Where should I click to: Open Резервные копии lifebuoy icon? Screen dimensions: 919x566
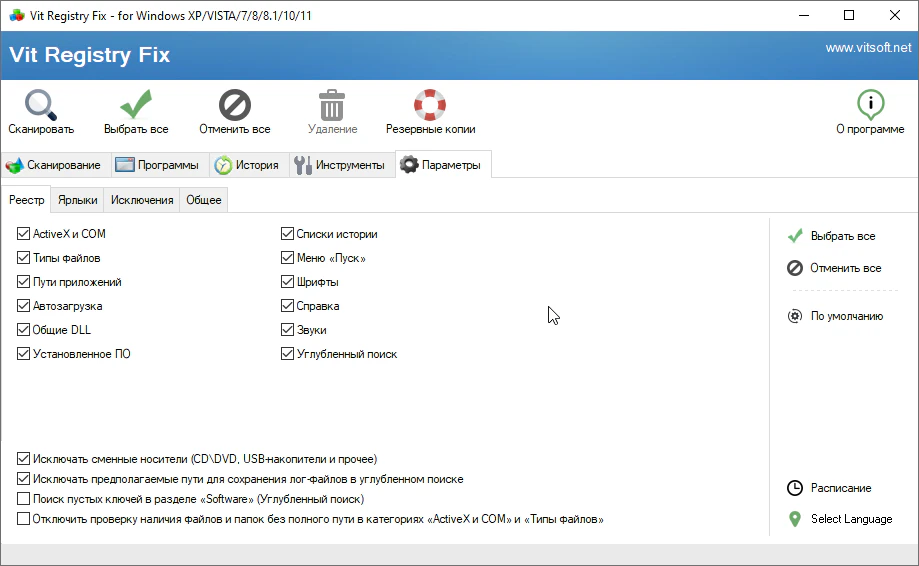pos(430,105)
